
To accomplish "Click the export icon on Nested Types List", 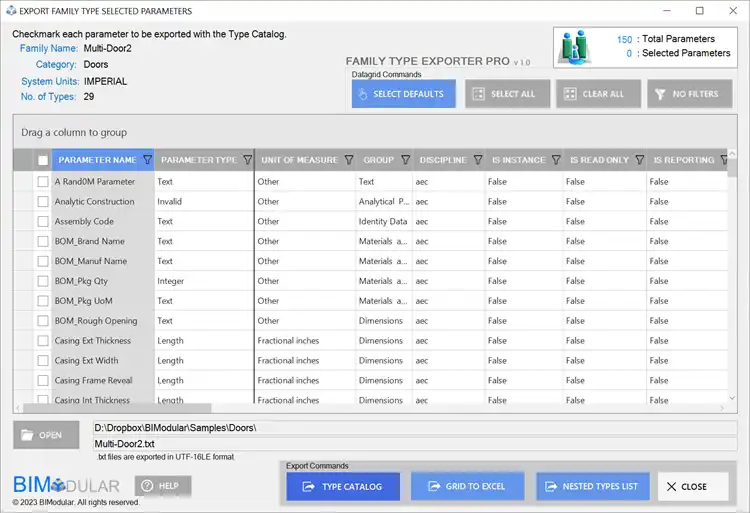I will pos(551,487).
